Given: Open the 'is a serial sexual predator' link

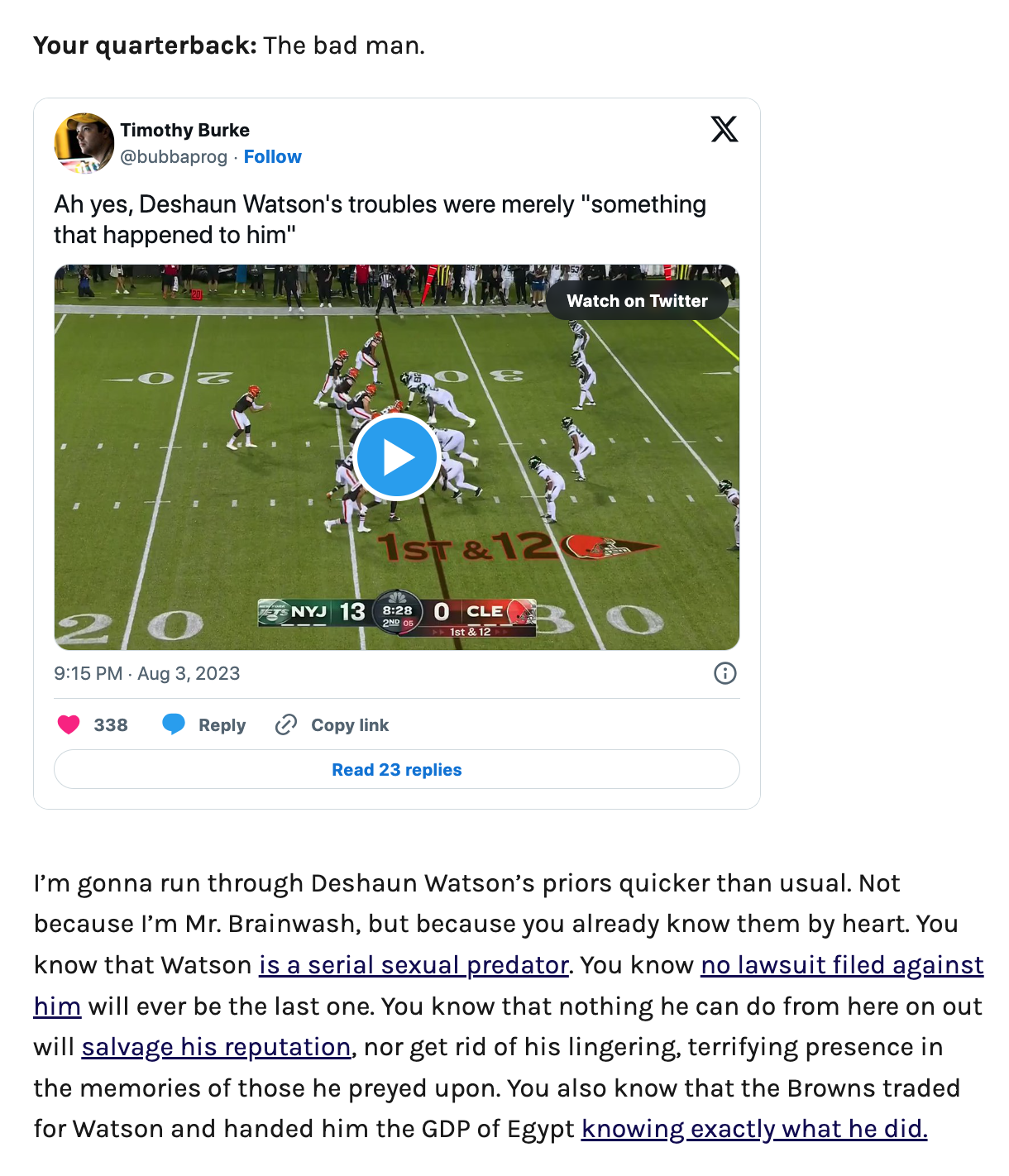Looking at the screenshot, I should tap(414, 965).
